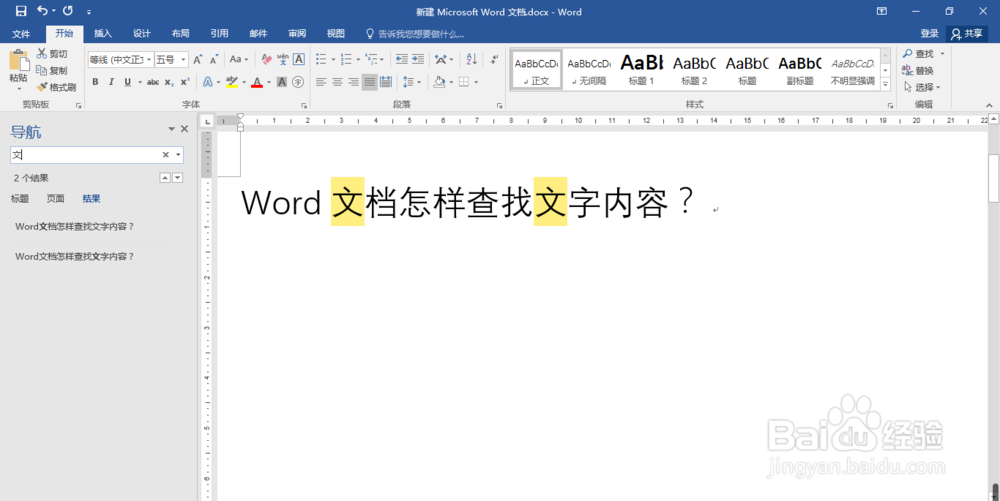Clear all formatting eraser icon
Image resolution: width=1000 pixels, height=501 pixels.
267,59
